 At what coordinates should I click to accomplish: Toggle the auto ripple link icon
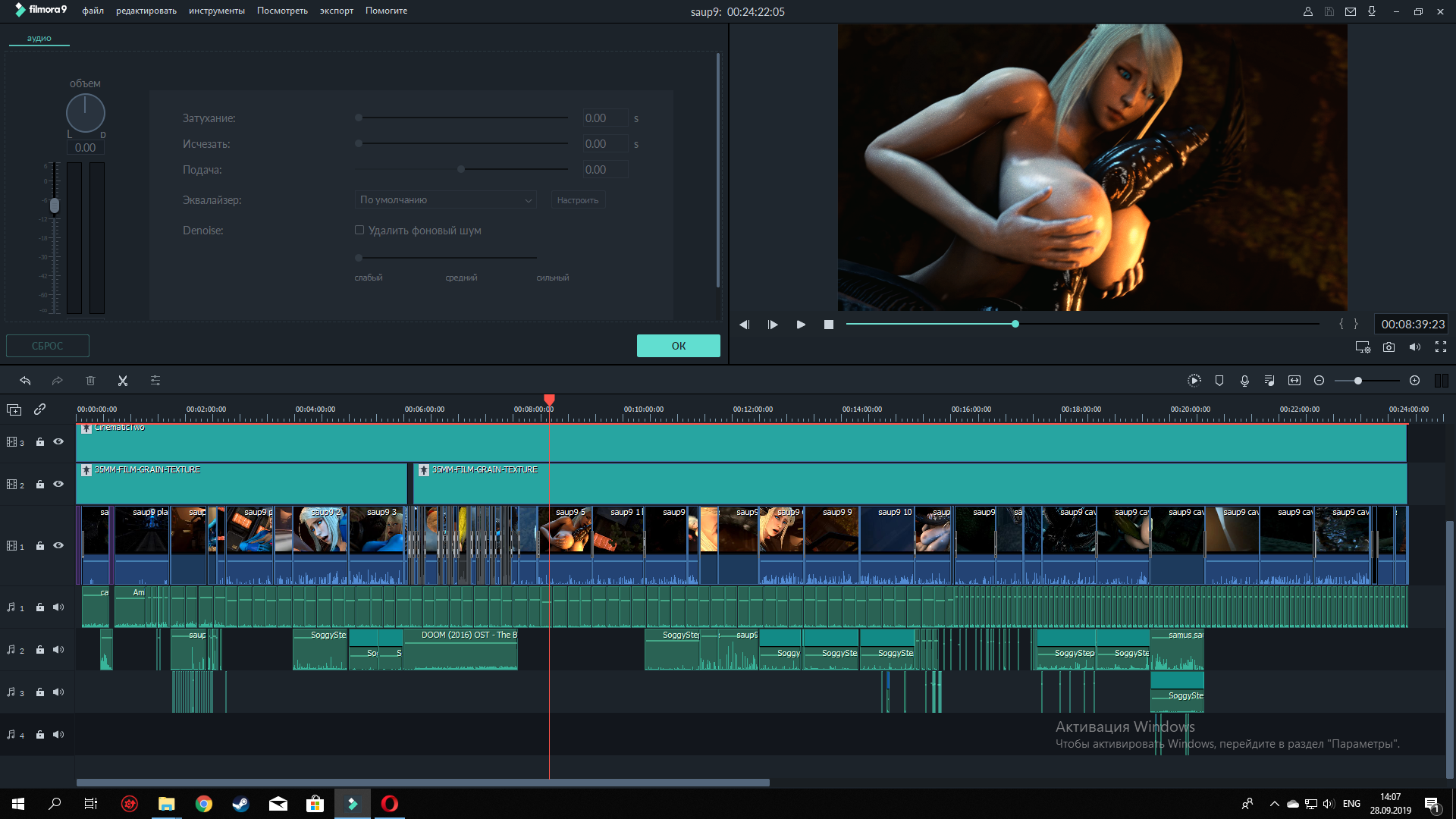click(x=40, y=409)
